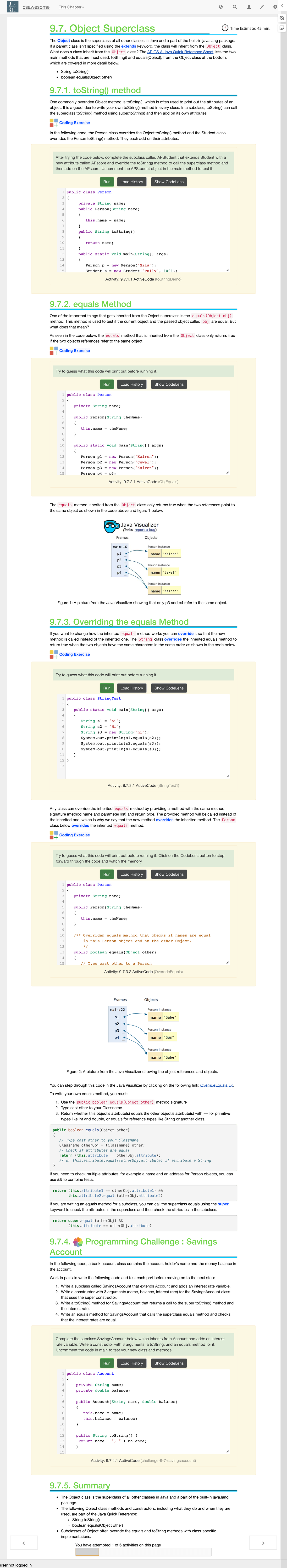Load History for activity 9.7.3.1 StringTest1
Image resolution: width=287 pixels, height=1568 pixels.
pyautogui.click(x=131, y=688)
